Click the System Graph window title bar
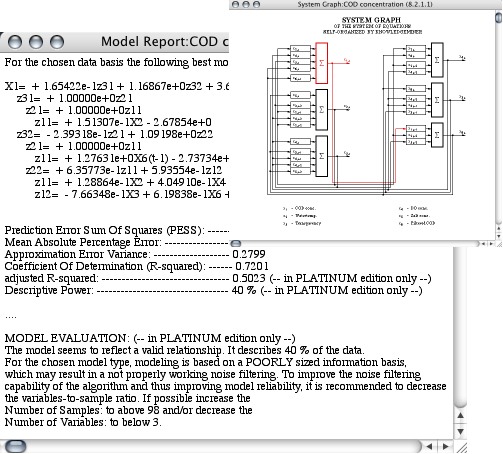 click(366, 4)
